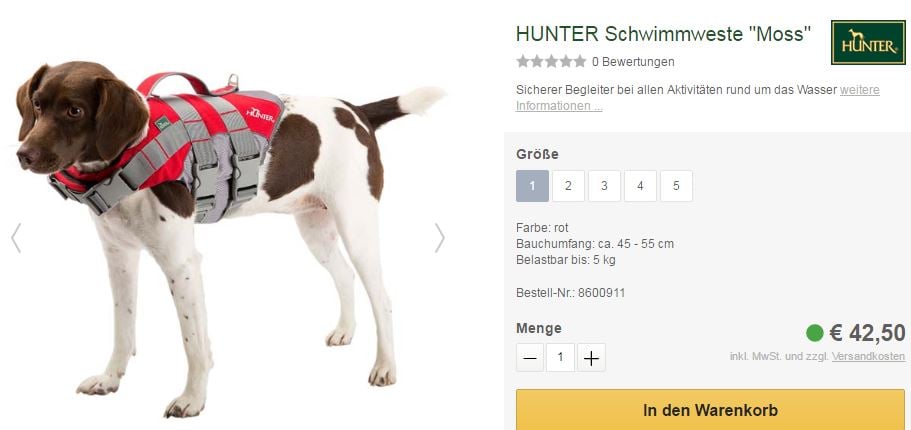This screenshot has height=430, width=911.
Task: Increase quantity with the plus button
Action: [x=591, y=357]
